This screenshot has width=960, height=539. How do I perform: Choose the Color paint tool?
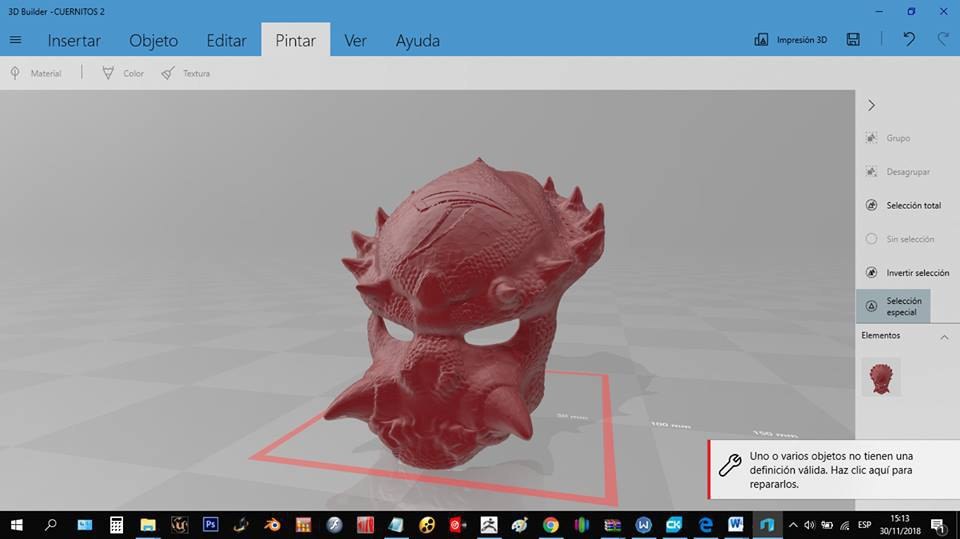click(x=123, y=74)
